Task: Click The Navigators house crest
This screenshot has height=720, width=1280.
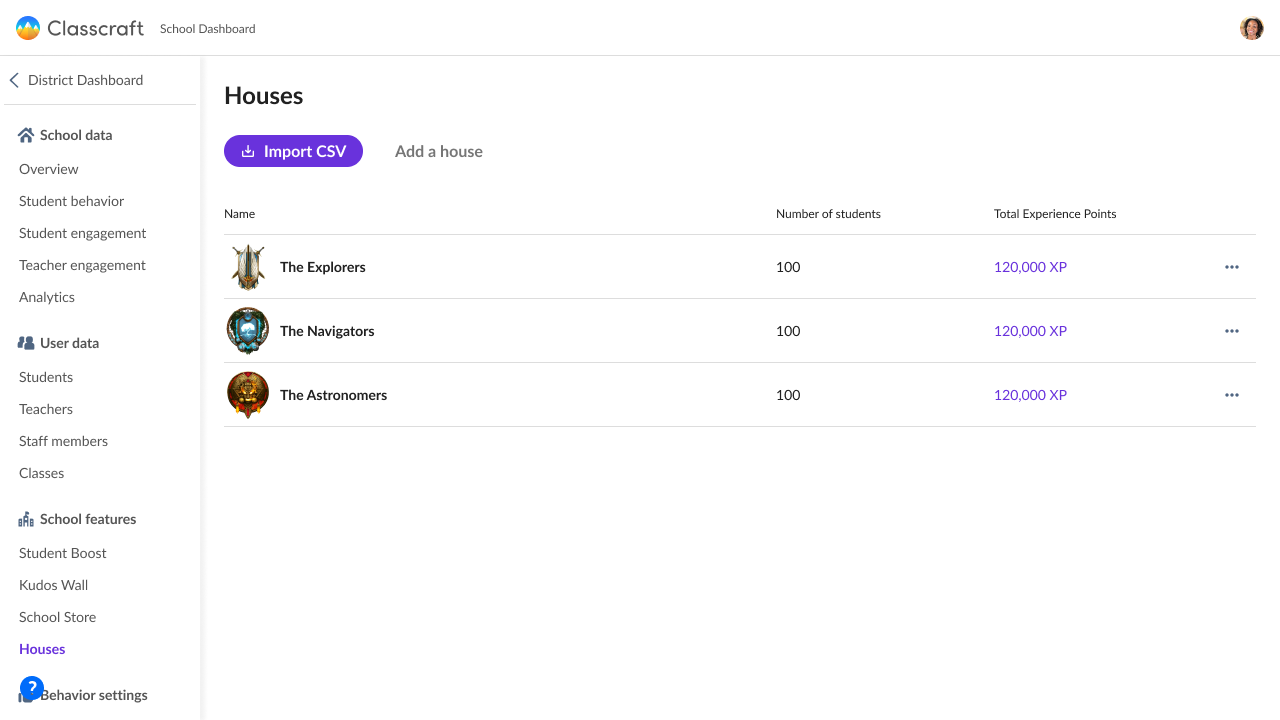Action: pos(248,331)
